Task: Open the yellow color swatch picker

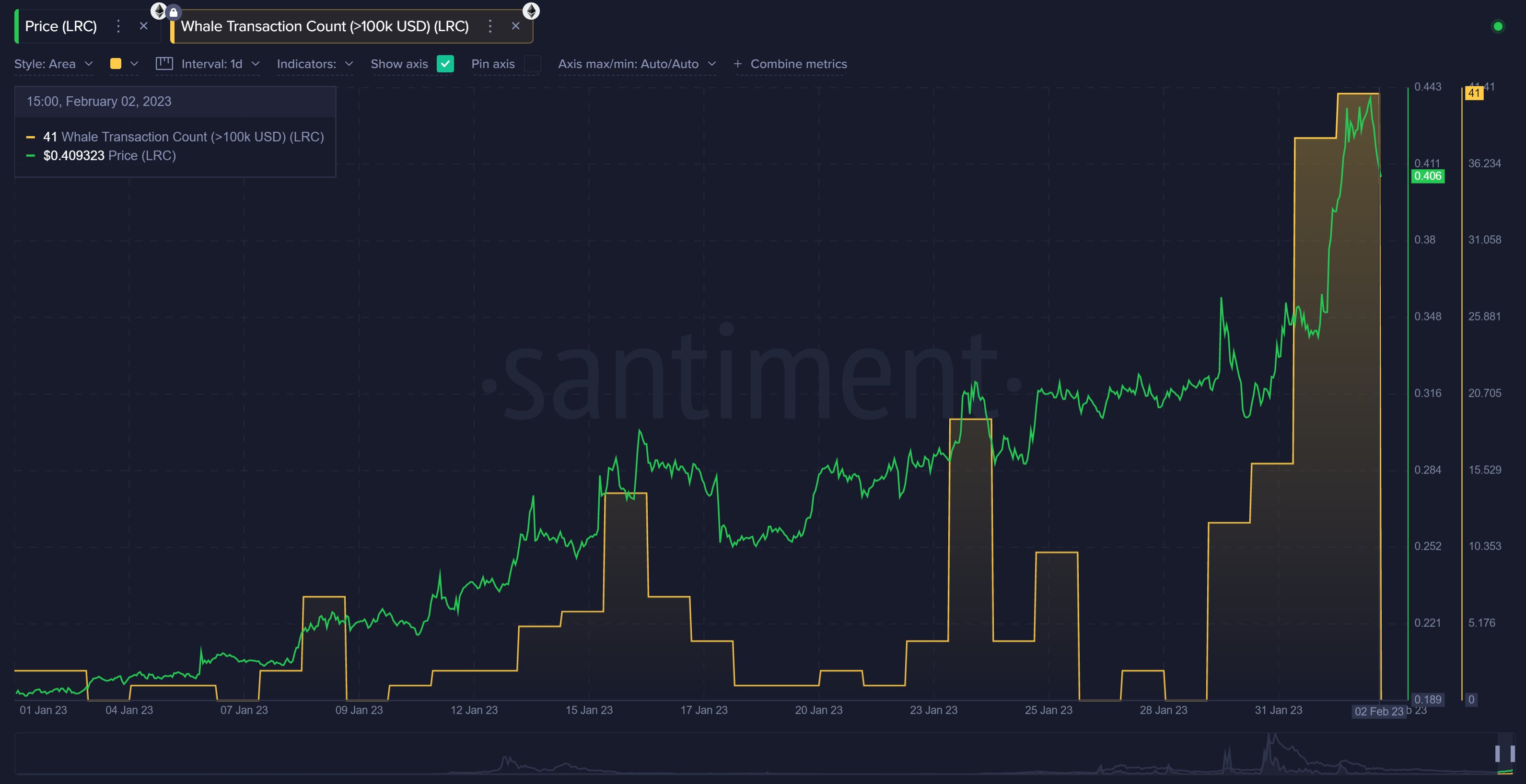Action: 116,63
